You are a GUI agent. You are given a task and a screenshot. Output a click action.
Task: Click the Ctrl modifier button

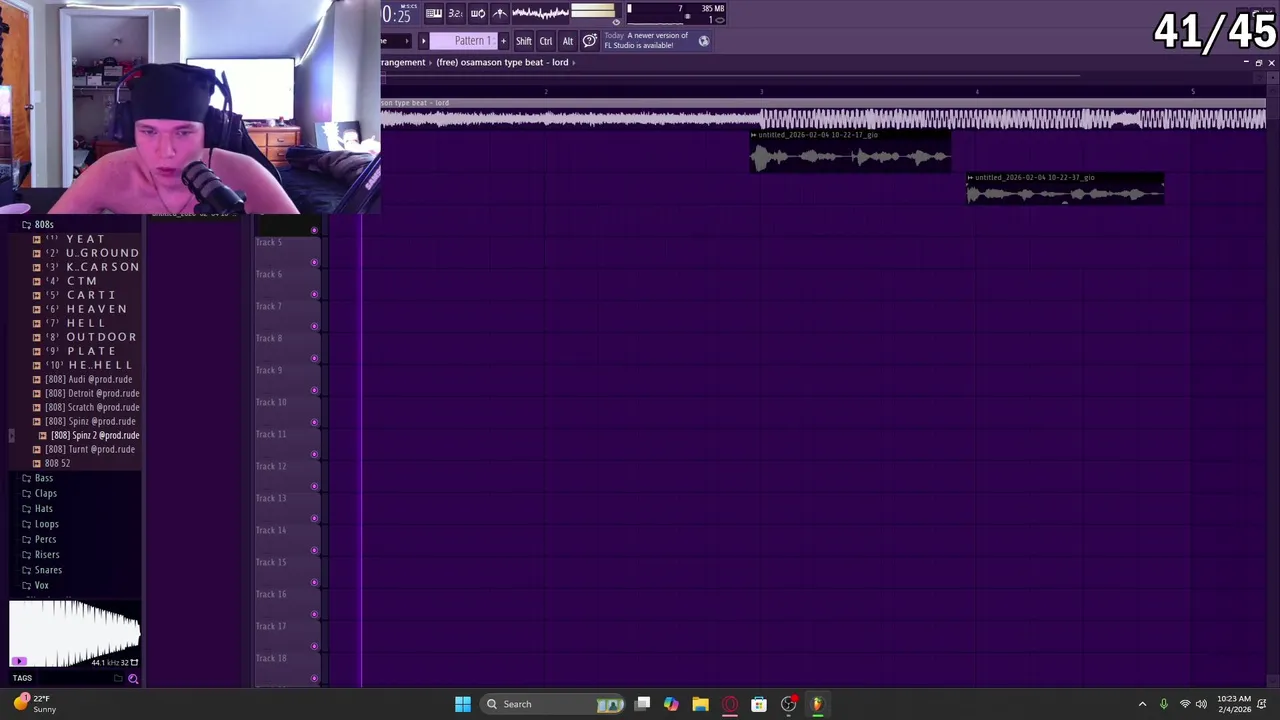point(546,41)
